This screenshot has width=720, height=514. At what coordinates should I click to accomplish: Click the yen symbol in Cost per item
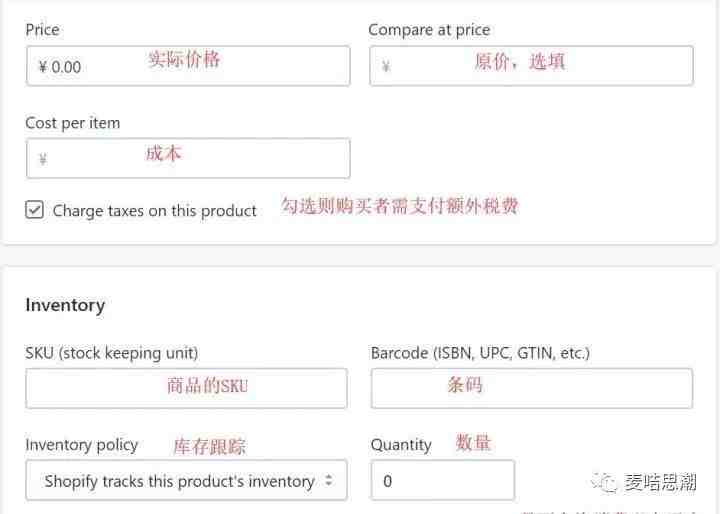[43, 159]
